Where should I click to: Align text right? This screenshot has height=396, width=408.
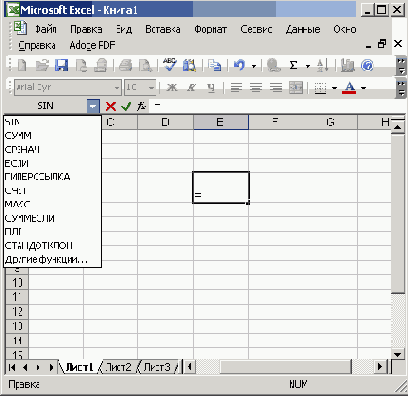coord(276,88)
